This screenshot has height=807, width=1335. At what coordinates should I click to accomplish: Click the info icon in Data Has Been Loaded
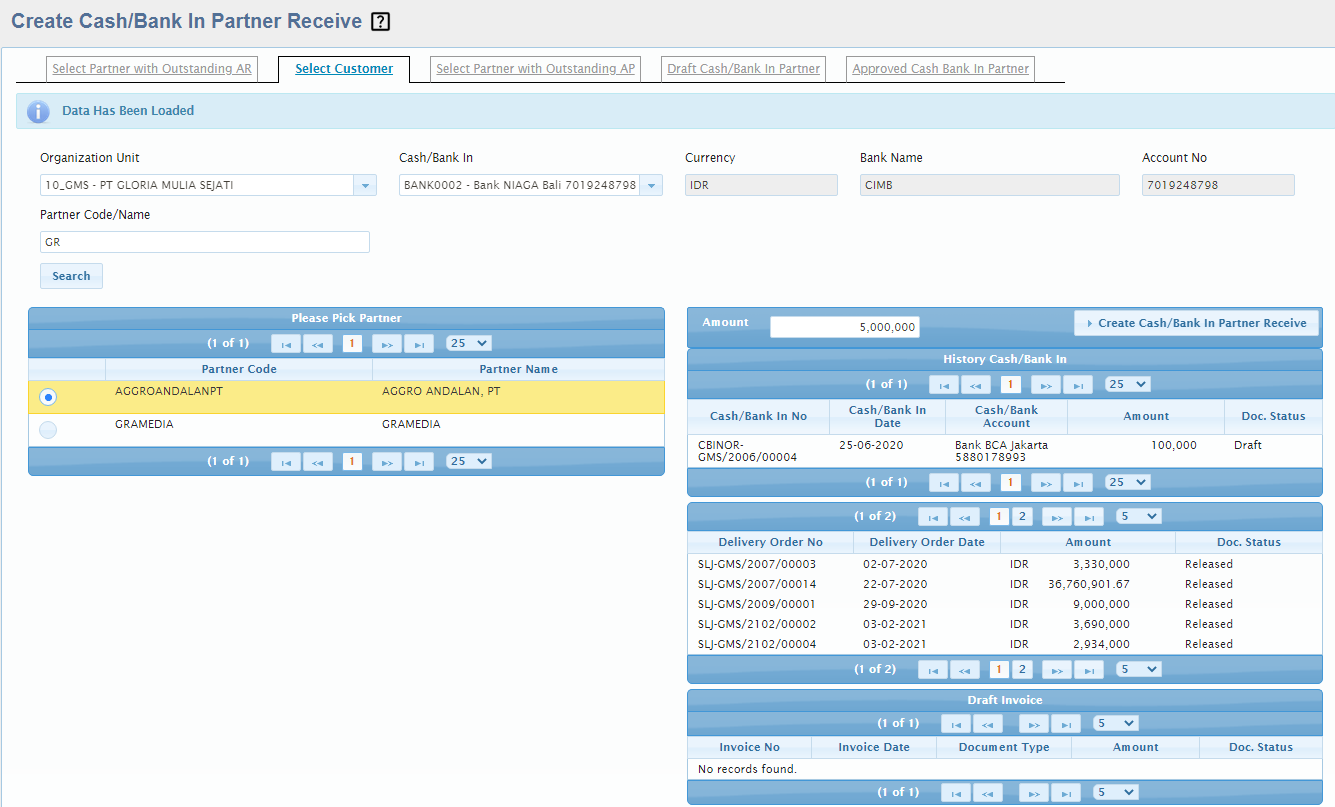click(38, 111)
